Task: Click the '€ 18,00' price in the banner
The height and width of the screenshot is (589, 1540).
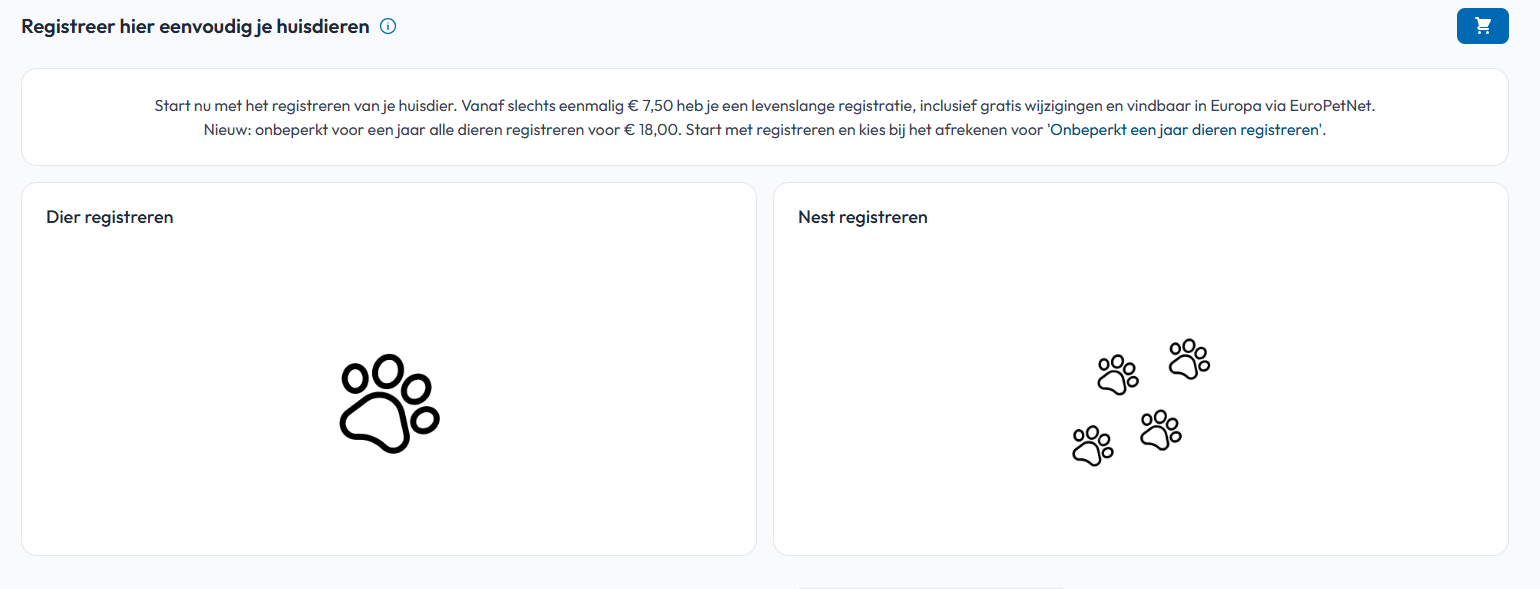Action: point(653,131)
